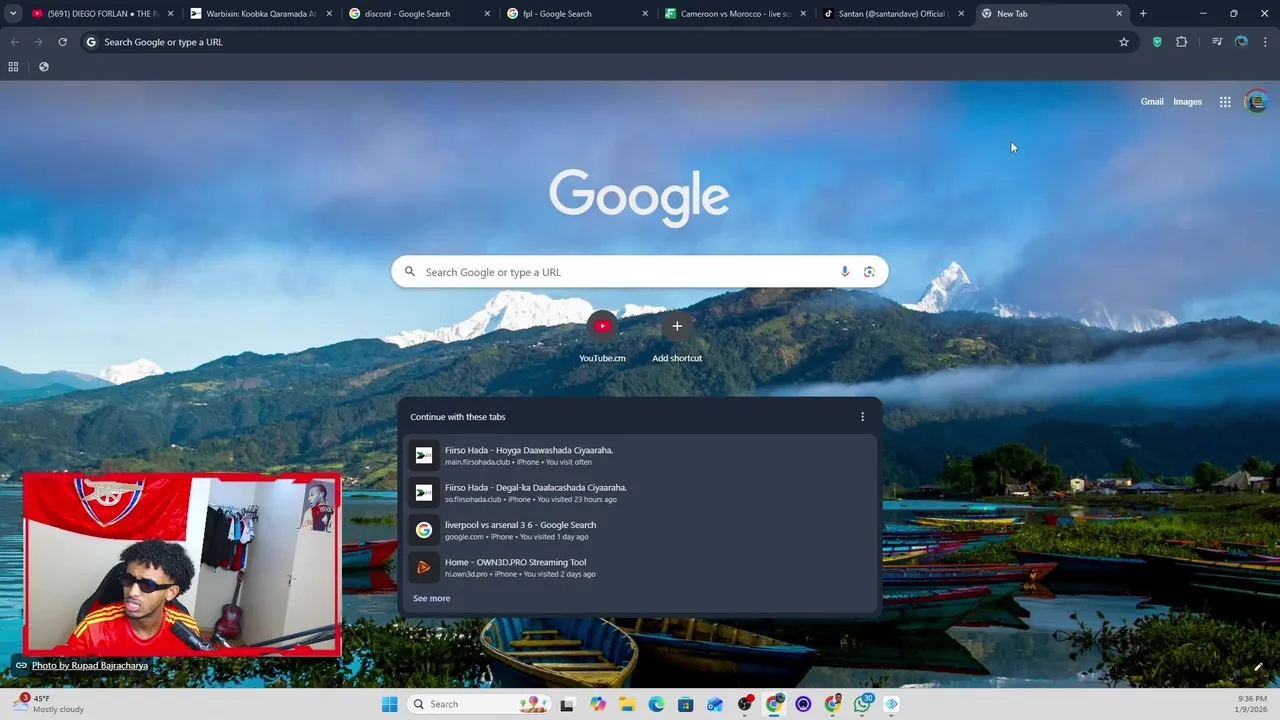The height and width of the screenshot is (720, 1280).
Task: Switch to the fpl Google Search tab
Action: tap(578, 14)
